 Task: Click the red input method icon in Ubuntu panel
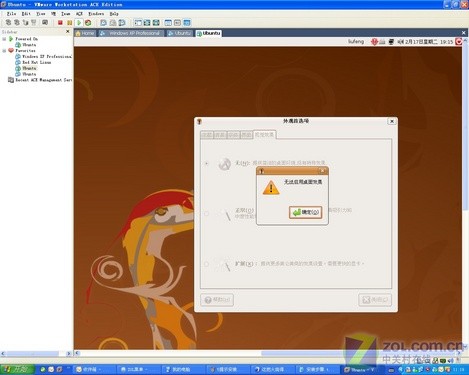(374, 42)
